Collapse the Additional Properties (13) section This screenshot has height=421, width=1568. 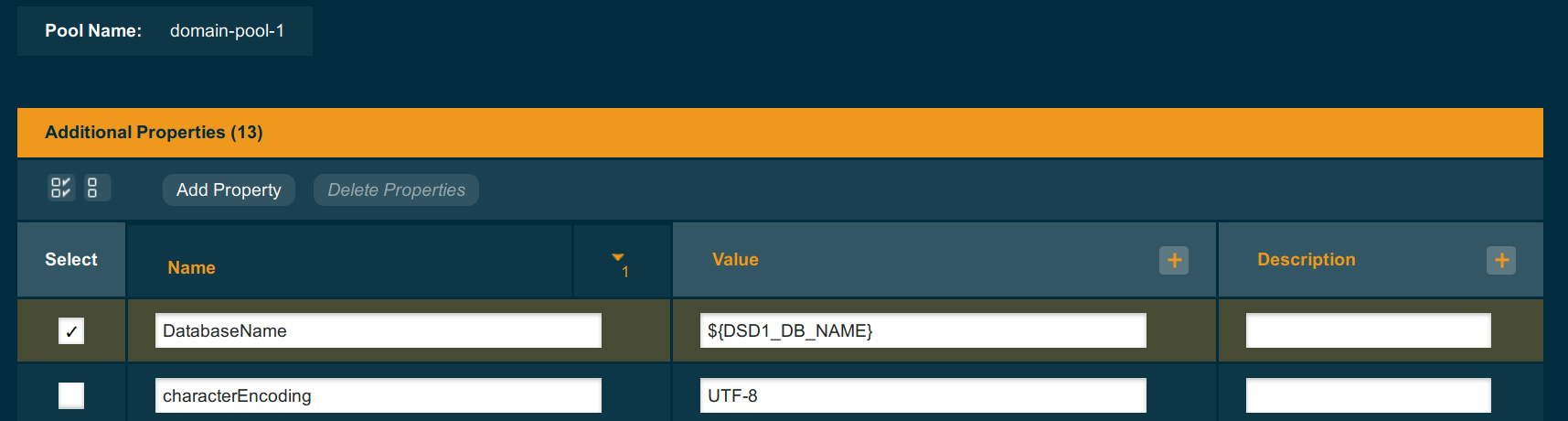(154, 133)
